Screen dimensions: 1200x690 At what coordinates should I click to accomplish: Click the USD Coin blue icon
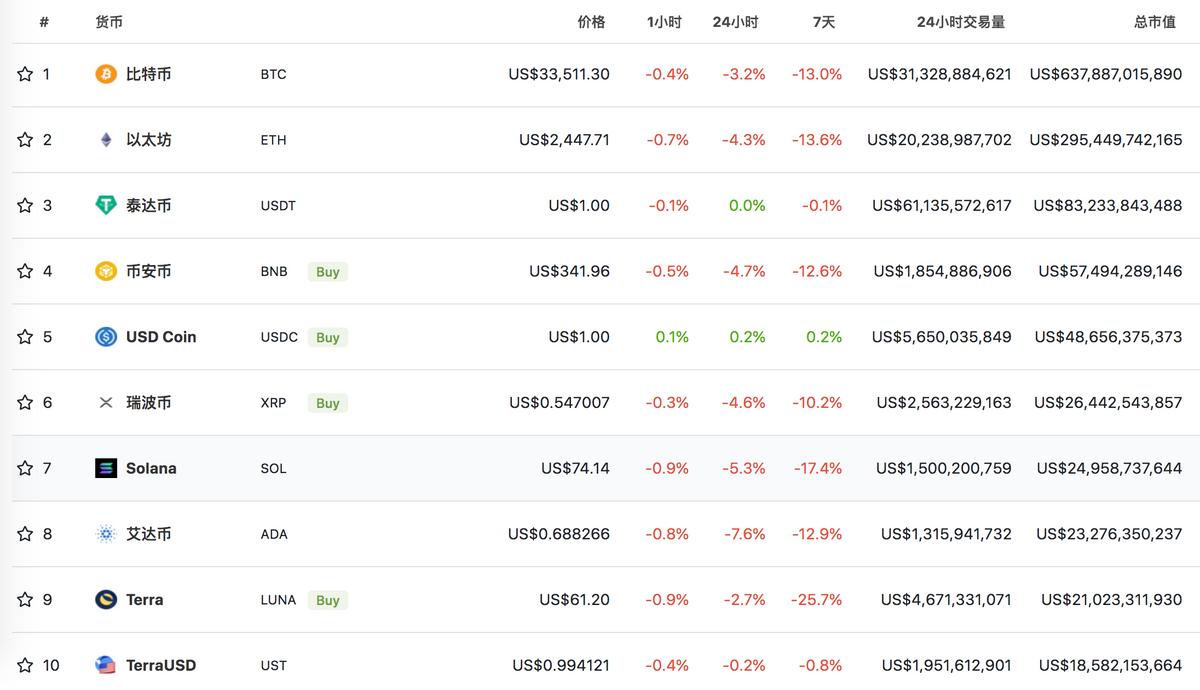(106, 337)
